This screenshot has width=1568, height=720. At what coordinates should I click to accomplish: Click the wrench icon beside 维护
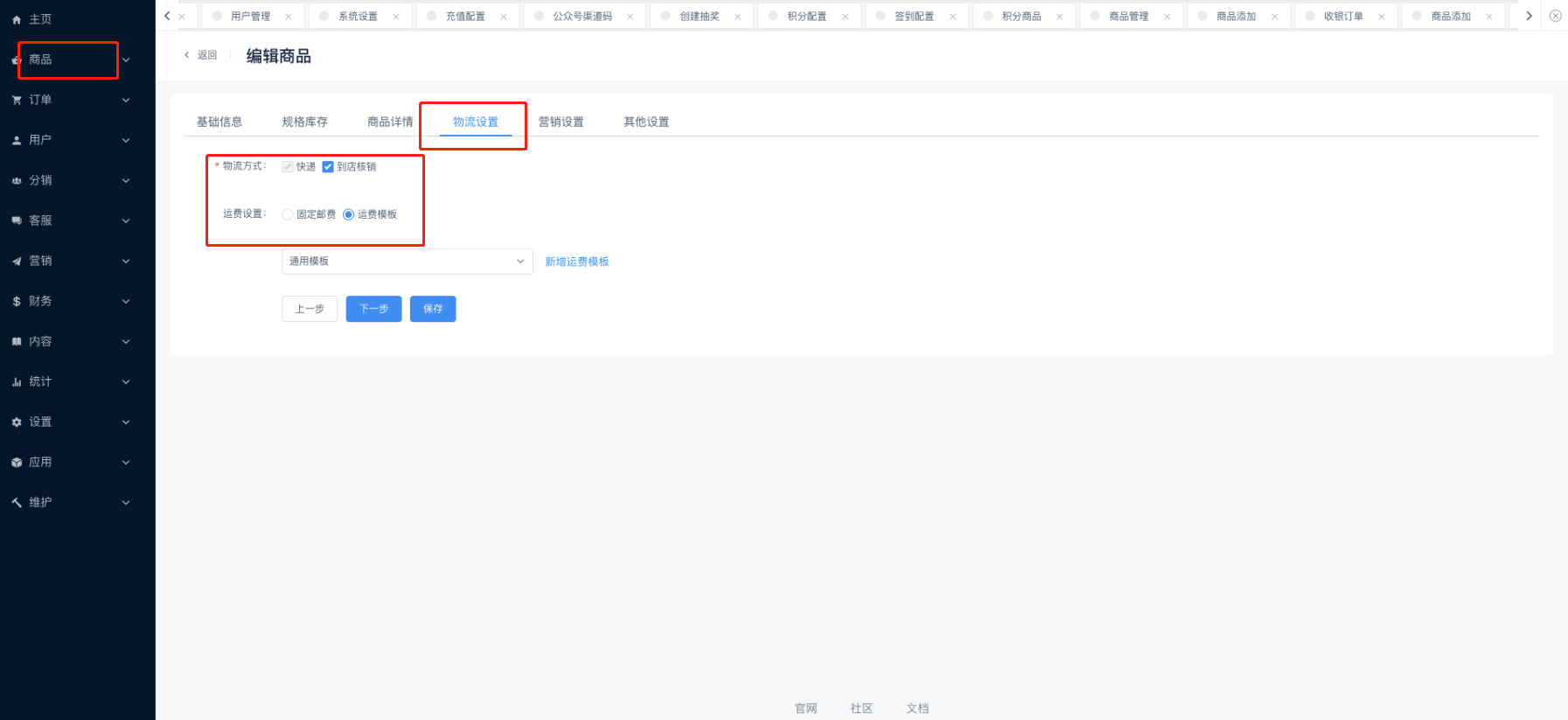tap(17, 503)
